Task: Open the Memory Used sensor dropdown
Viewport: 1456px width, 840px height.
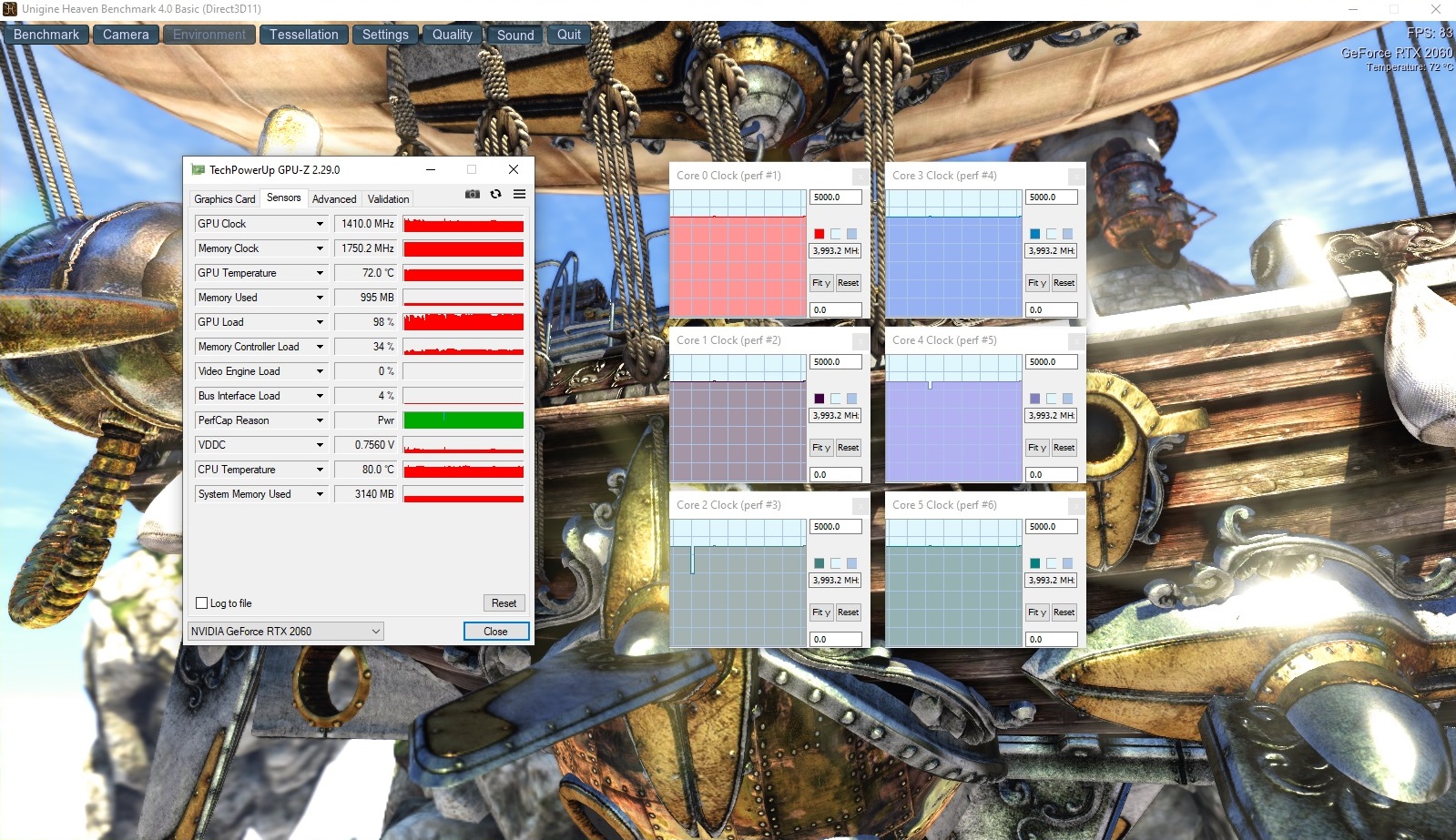Action: (x=320, y=298)
